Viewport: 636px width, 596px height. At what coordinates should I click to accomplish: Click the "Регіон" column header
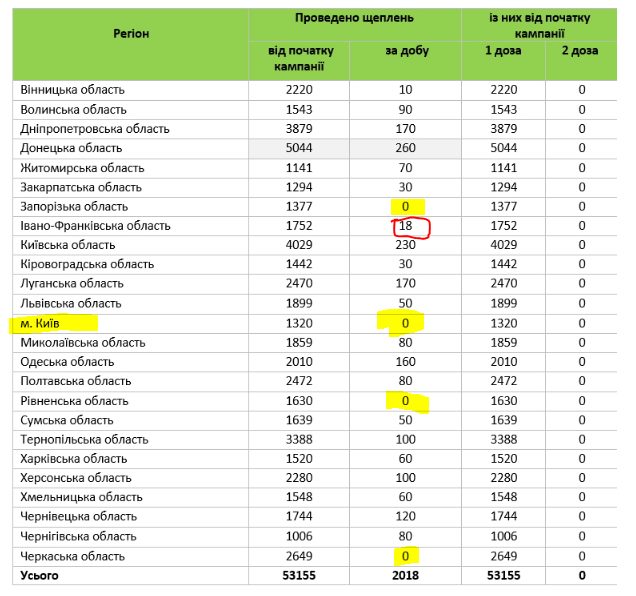pyautogui.click(x=129, y=33)
